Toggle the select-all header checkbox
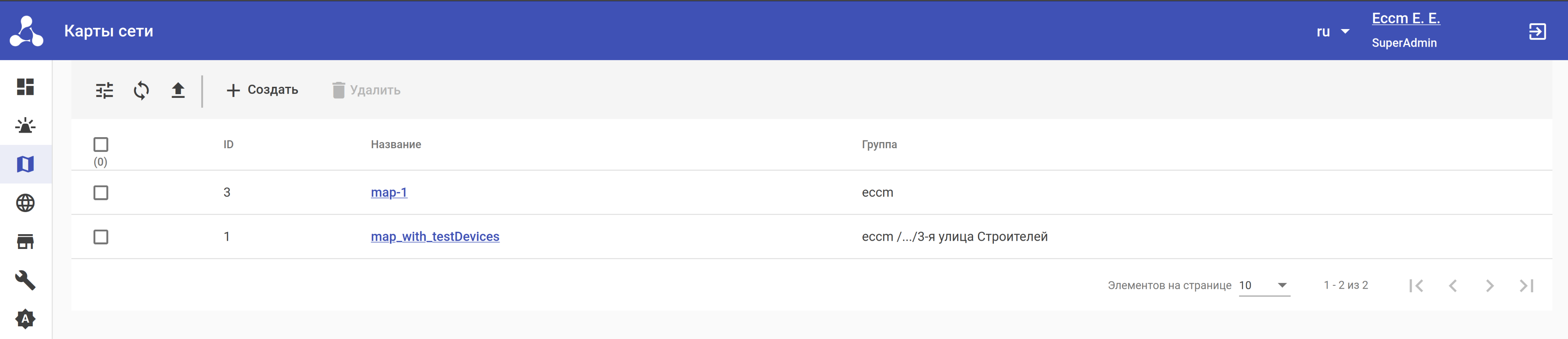The image size is (1568, 339). pyautogui.click(x=101, y=144)
